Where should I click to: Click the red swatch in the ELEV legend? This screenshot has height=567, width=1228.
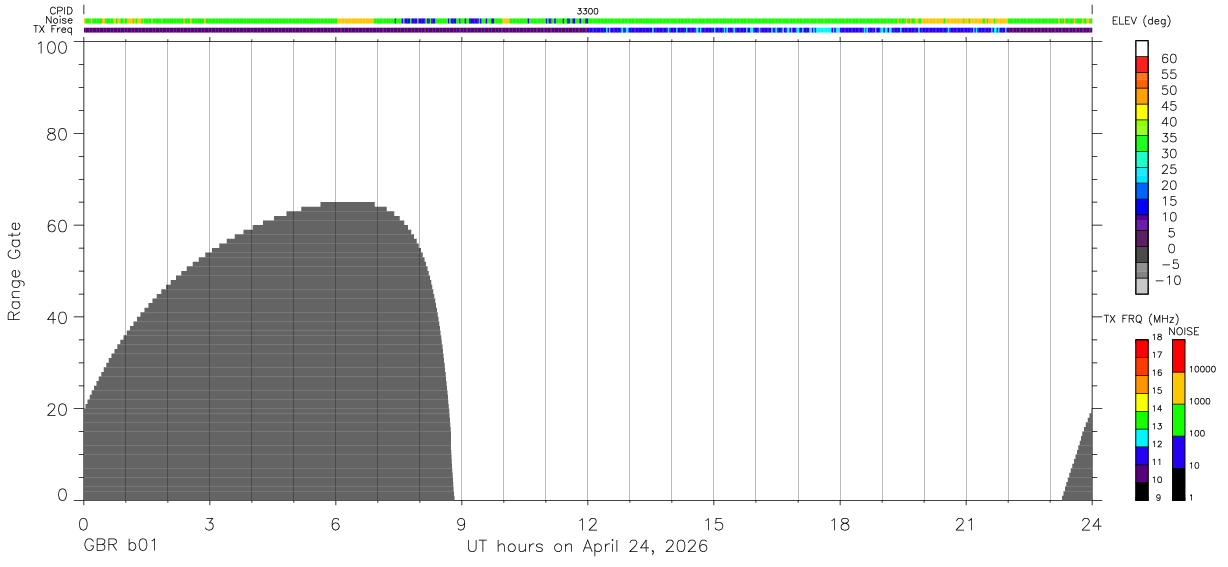tap(1142, 64)
